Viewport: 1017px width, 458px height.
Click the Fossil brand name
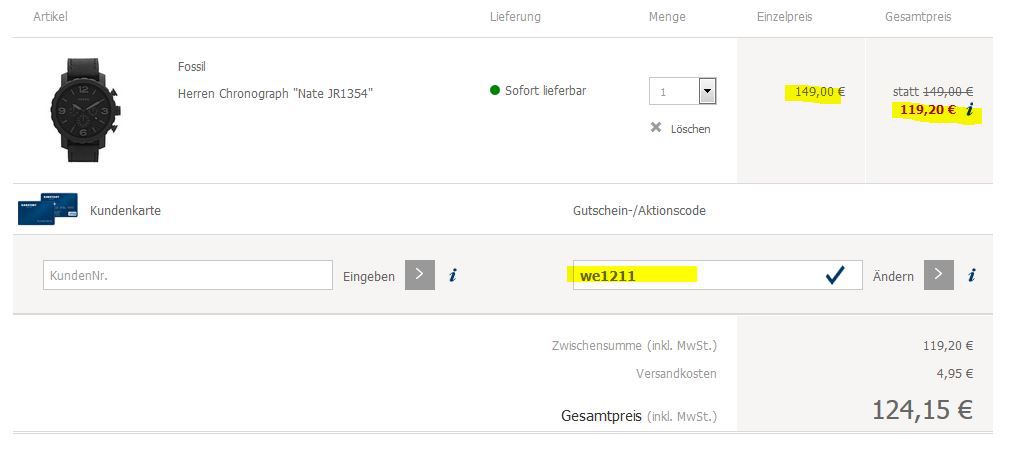tap(191, 67)
